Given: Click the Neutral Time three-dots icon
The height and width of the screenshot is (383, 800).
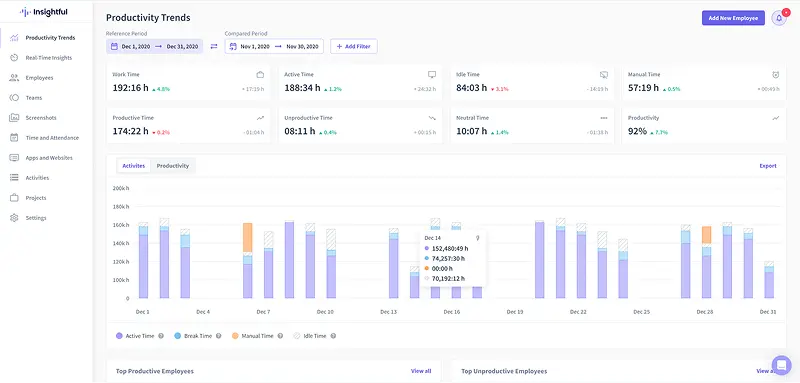Looking at the screenshot, I should (604, 118).
